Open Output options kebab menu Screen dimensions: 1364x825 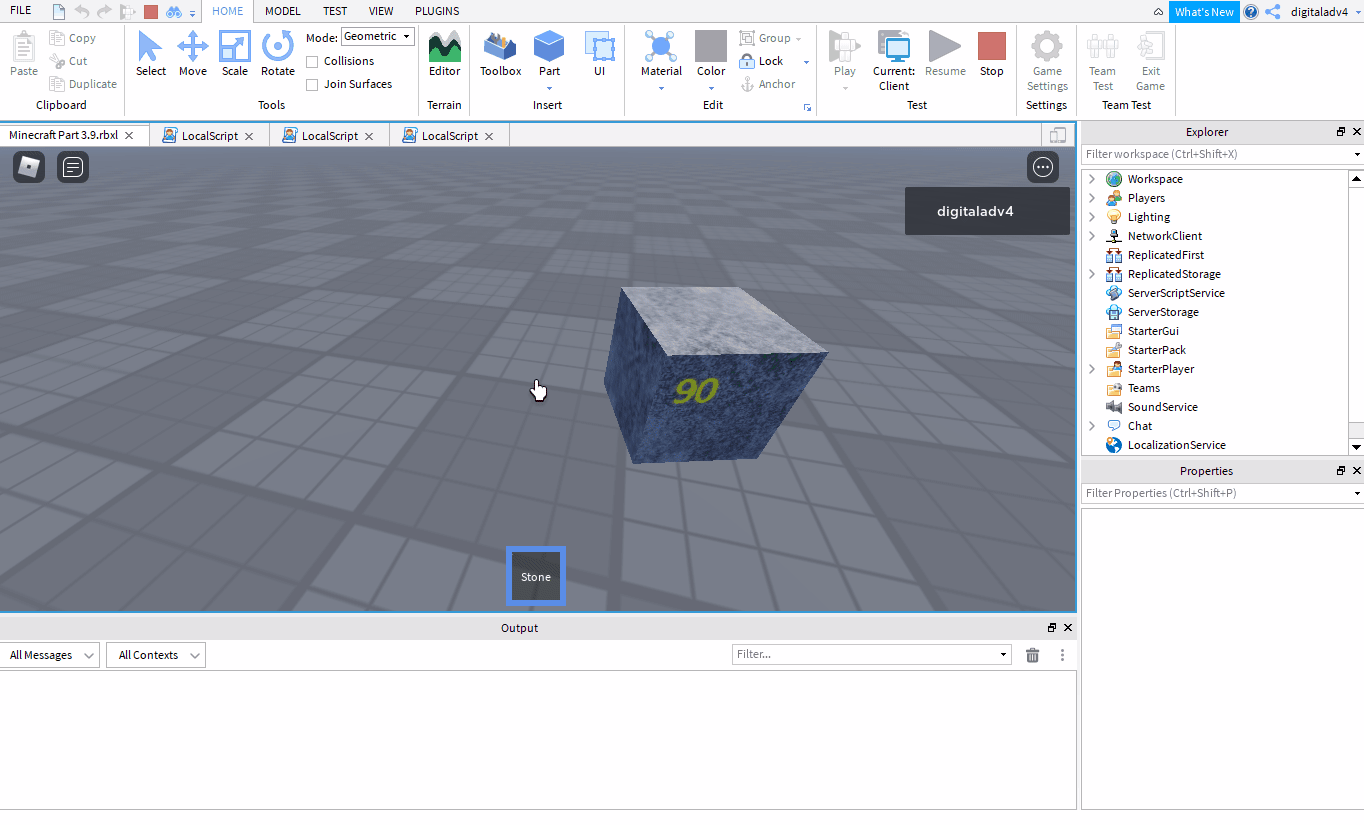(1062, 655)
